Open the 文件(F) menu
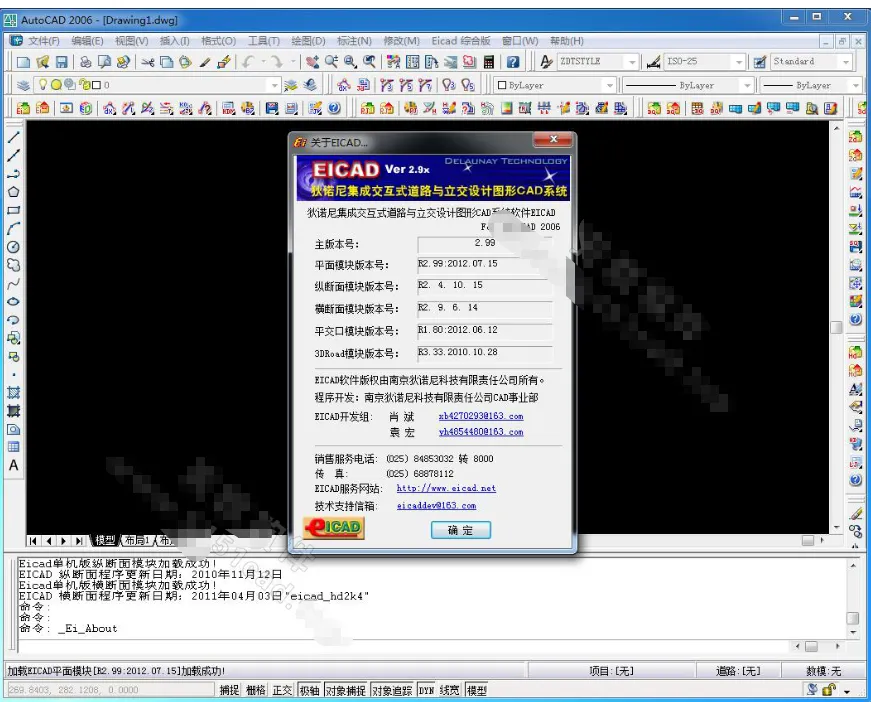Image resolution: width=871 pixels, height=702 pixels. click(x=43, y=41)
